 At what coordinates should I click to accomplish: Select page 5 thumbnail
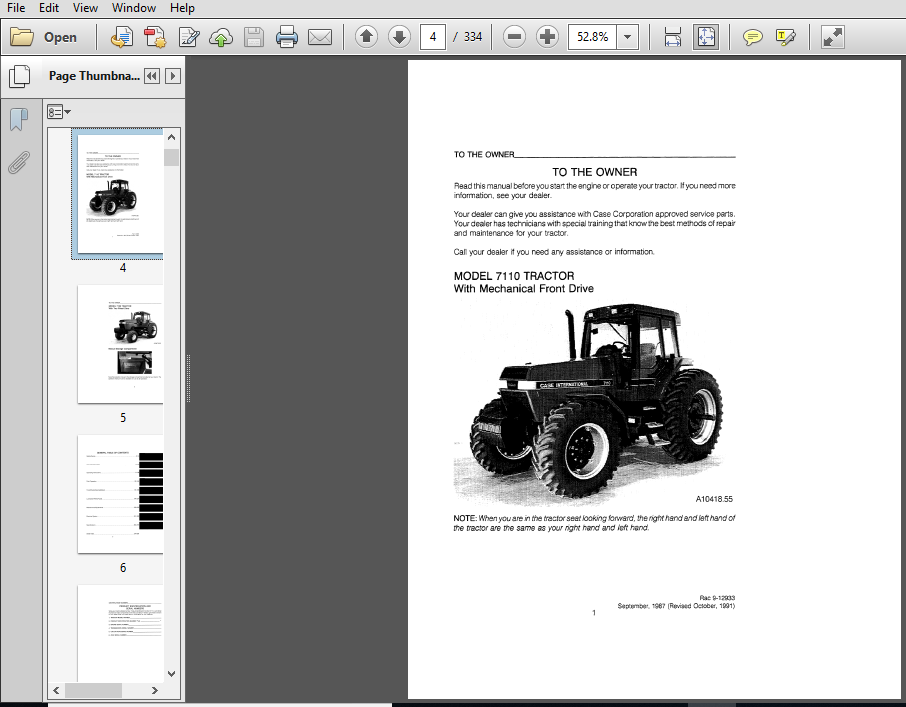(x=120, y=344)
